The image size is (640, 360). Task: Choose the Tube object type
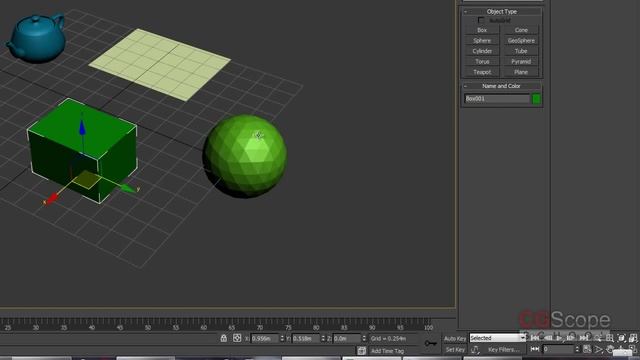pos(521,51)
